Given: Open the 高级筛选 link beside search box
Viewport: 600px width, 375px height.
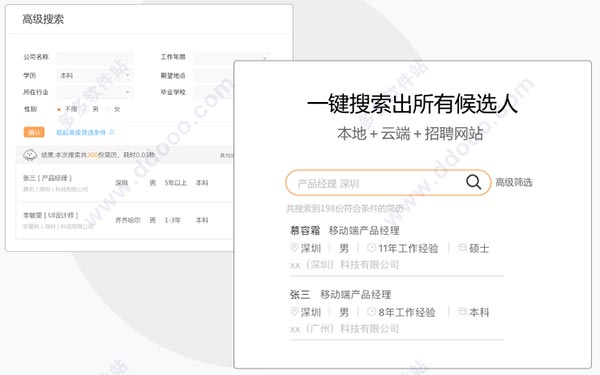Looking at the screenshot, I should coord(514,183).
